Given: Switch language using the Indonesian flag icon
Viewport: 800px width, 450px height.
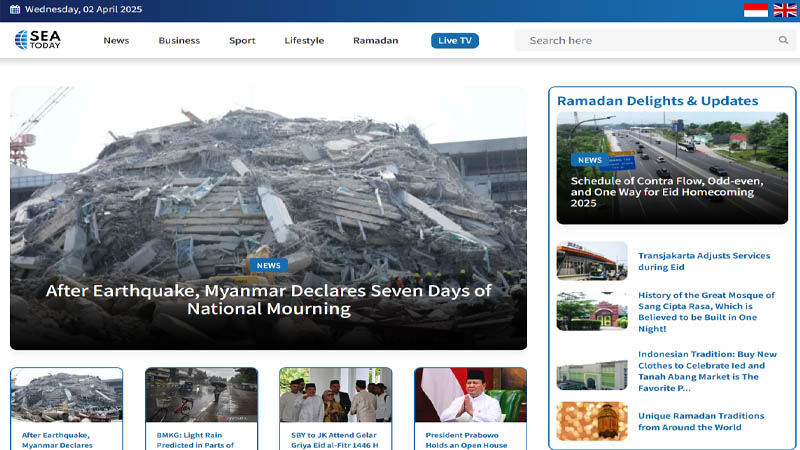Looking at the screenshot, I should (x=756, y=10).
